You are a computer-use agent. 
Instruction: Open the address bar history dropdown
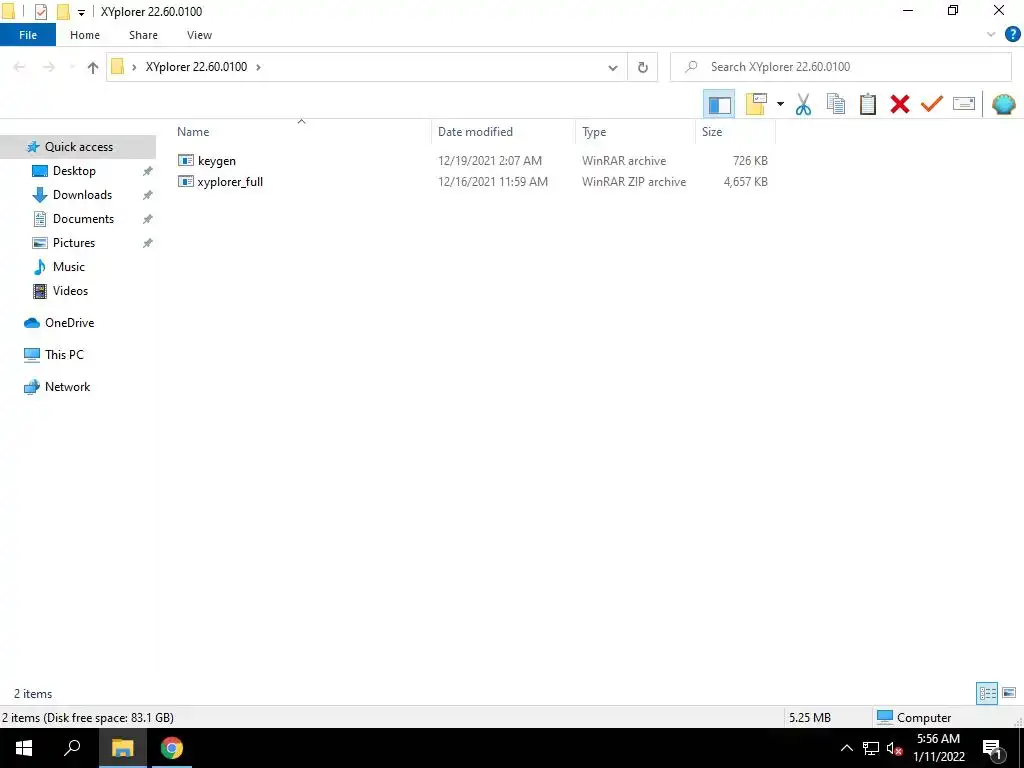click(613, 67)
